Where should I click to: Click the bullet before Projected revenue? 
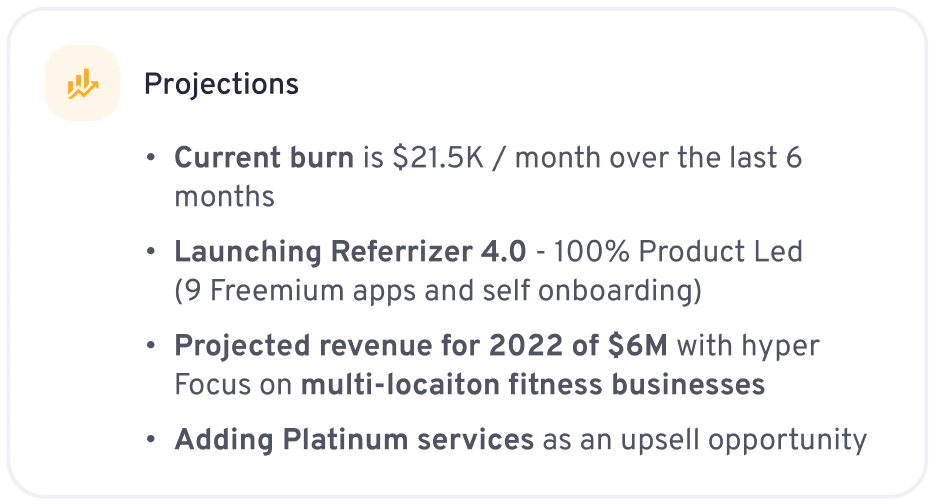point(151,345)
